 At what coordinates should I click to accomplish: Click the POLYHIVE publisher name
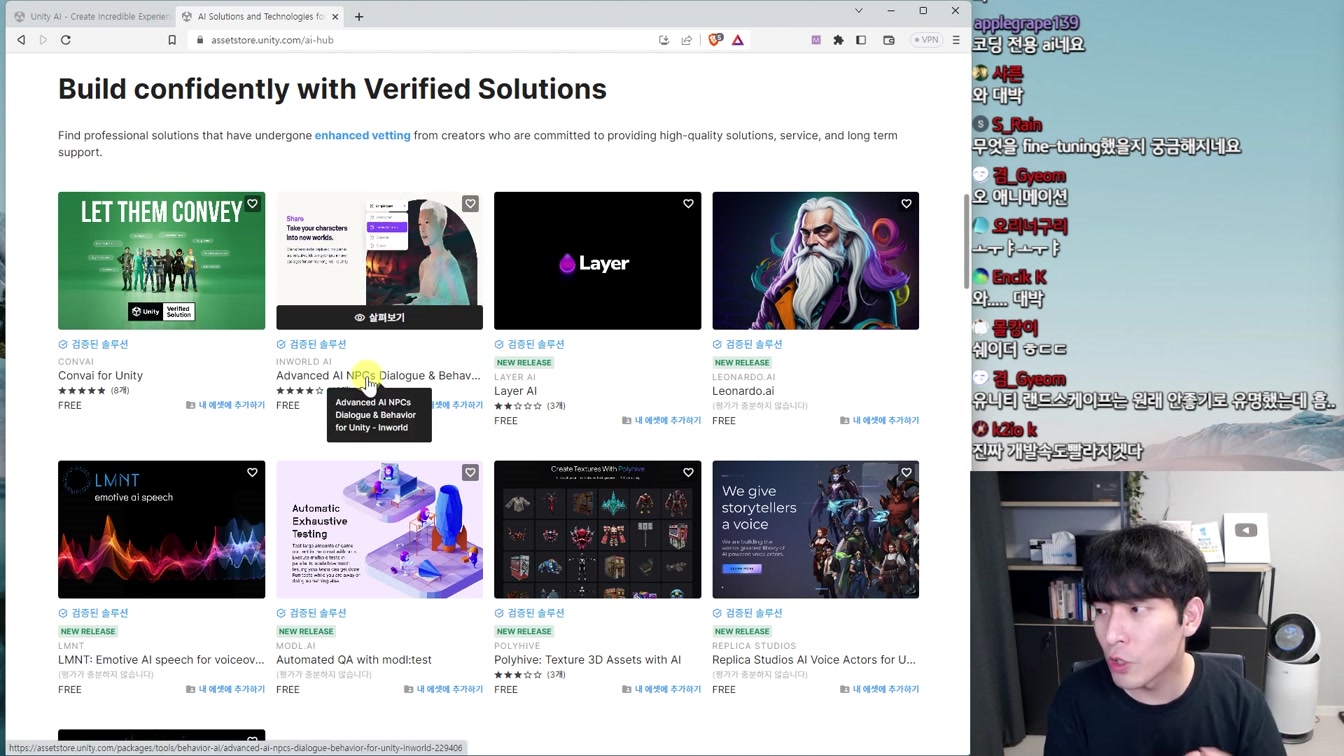[x=517, y=646]
